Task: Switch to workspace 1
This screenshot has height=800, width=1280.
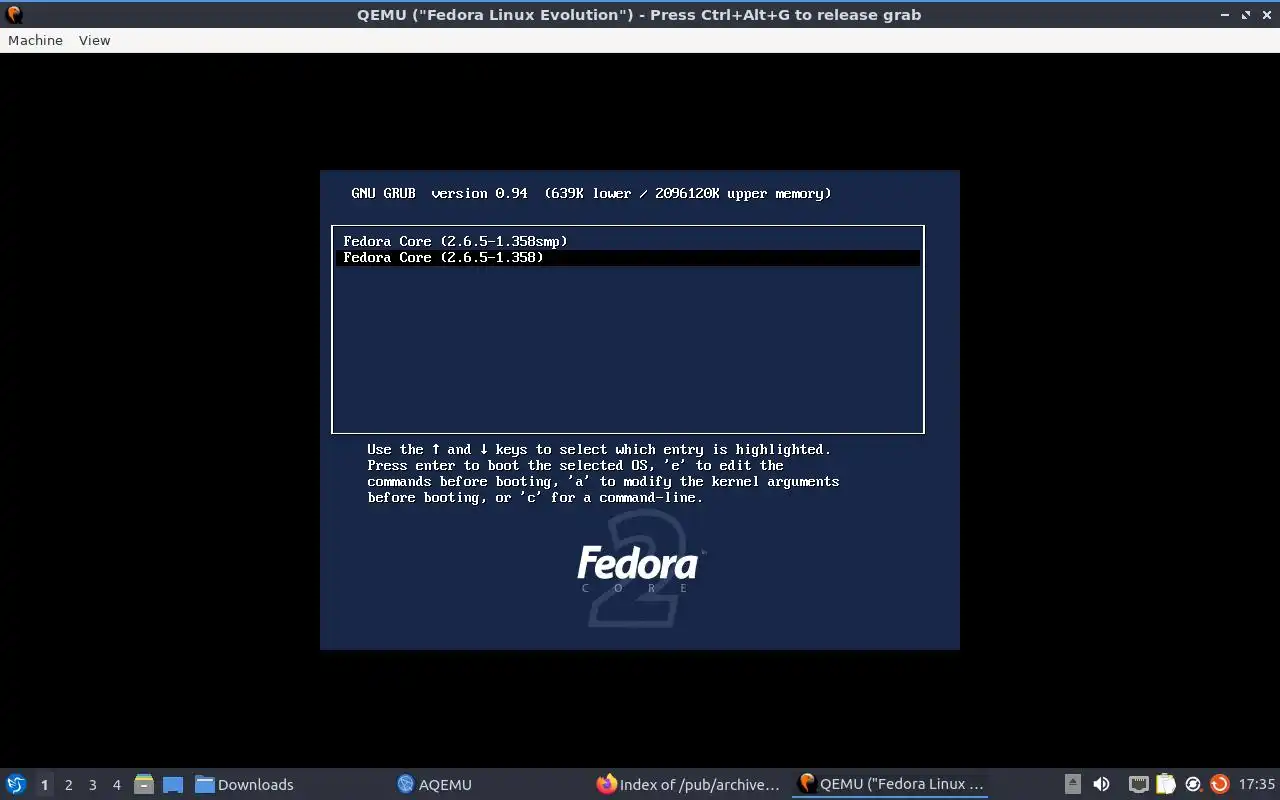Action: point(44,784)
